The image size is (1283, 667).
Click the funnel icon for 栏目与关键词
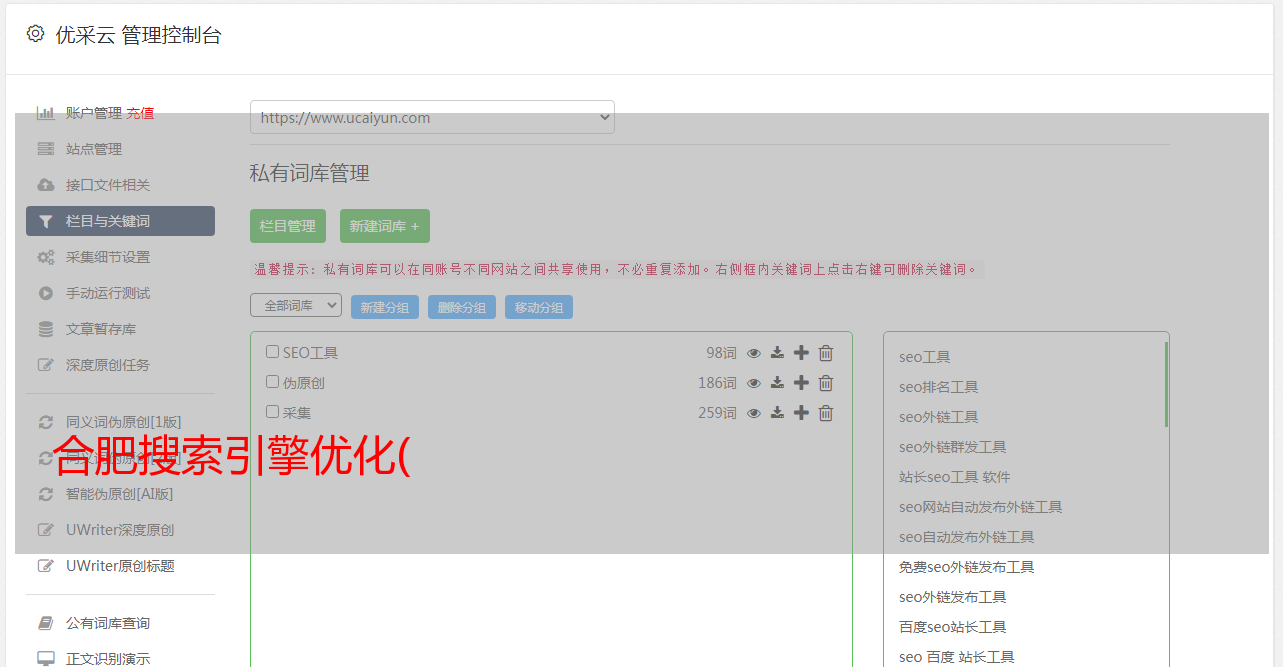pyautogui.click(x=46, y=221)
